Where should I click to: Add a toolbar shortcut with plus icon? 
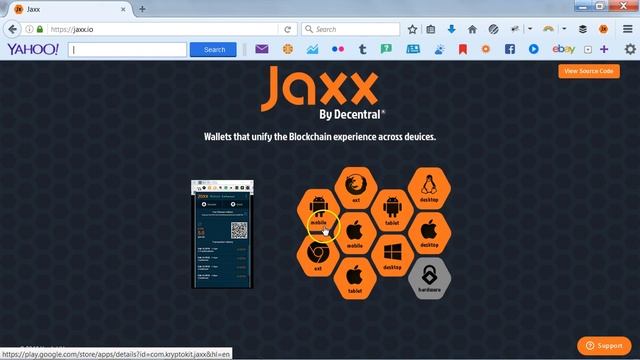[604, 49]
